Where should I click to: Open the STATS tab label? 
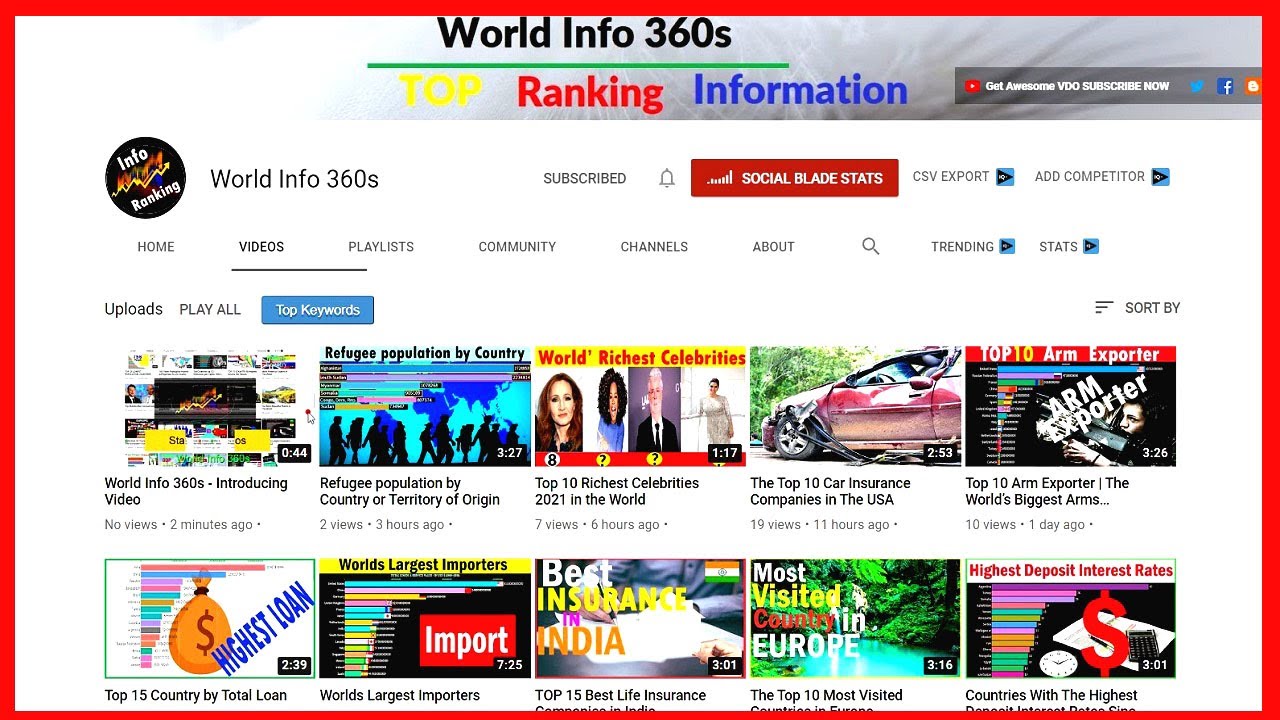(x=1058, y=247)
